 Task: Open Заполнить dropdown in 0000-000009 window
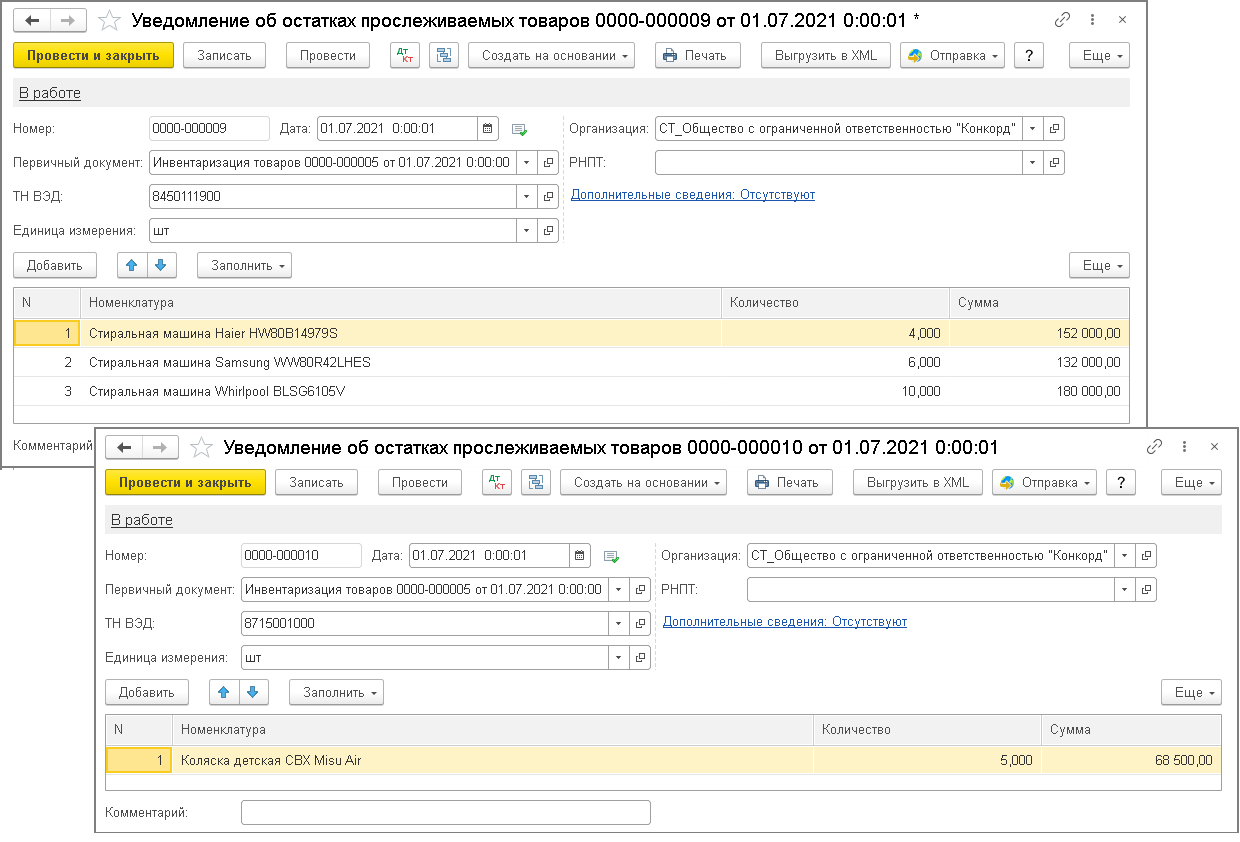pos(244,265)
